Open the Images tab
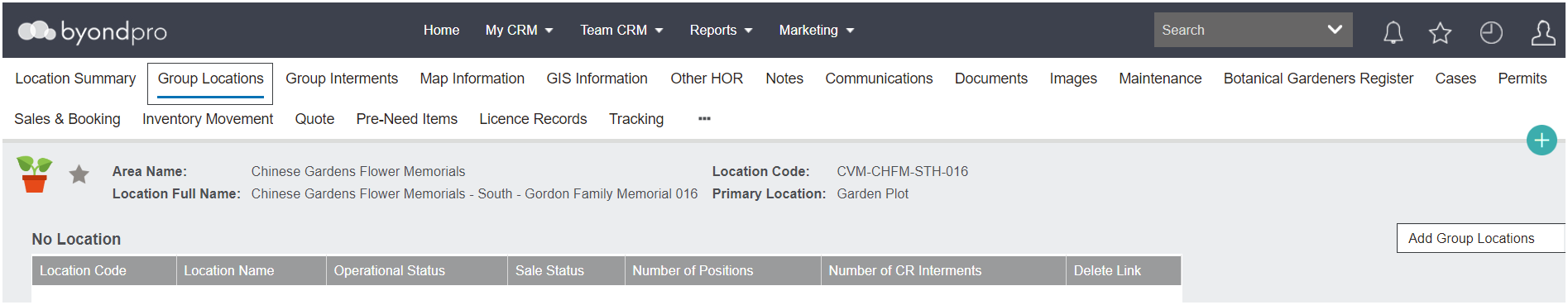 1073,79
